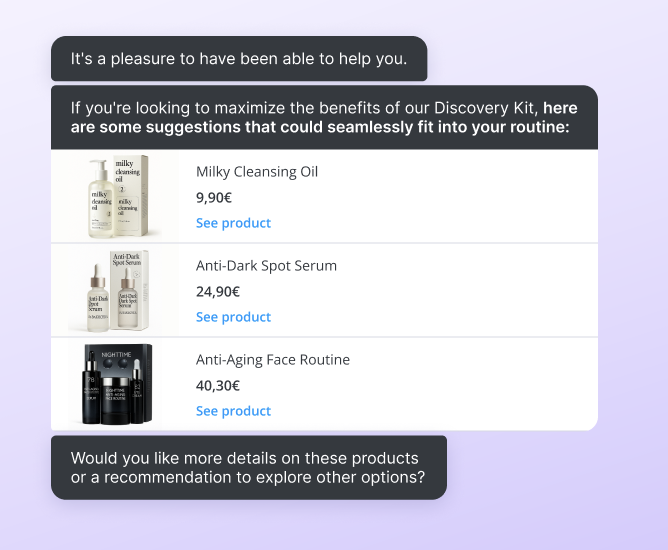
Task: Click the Milky Cleansing Oil product image
Action: tap(115, 196)
